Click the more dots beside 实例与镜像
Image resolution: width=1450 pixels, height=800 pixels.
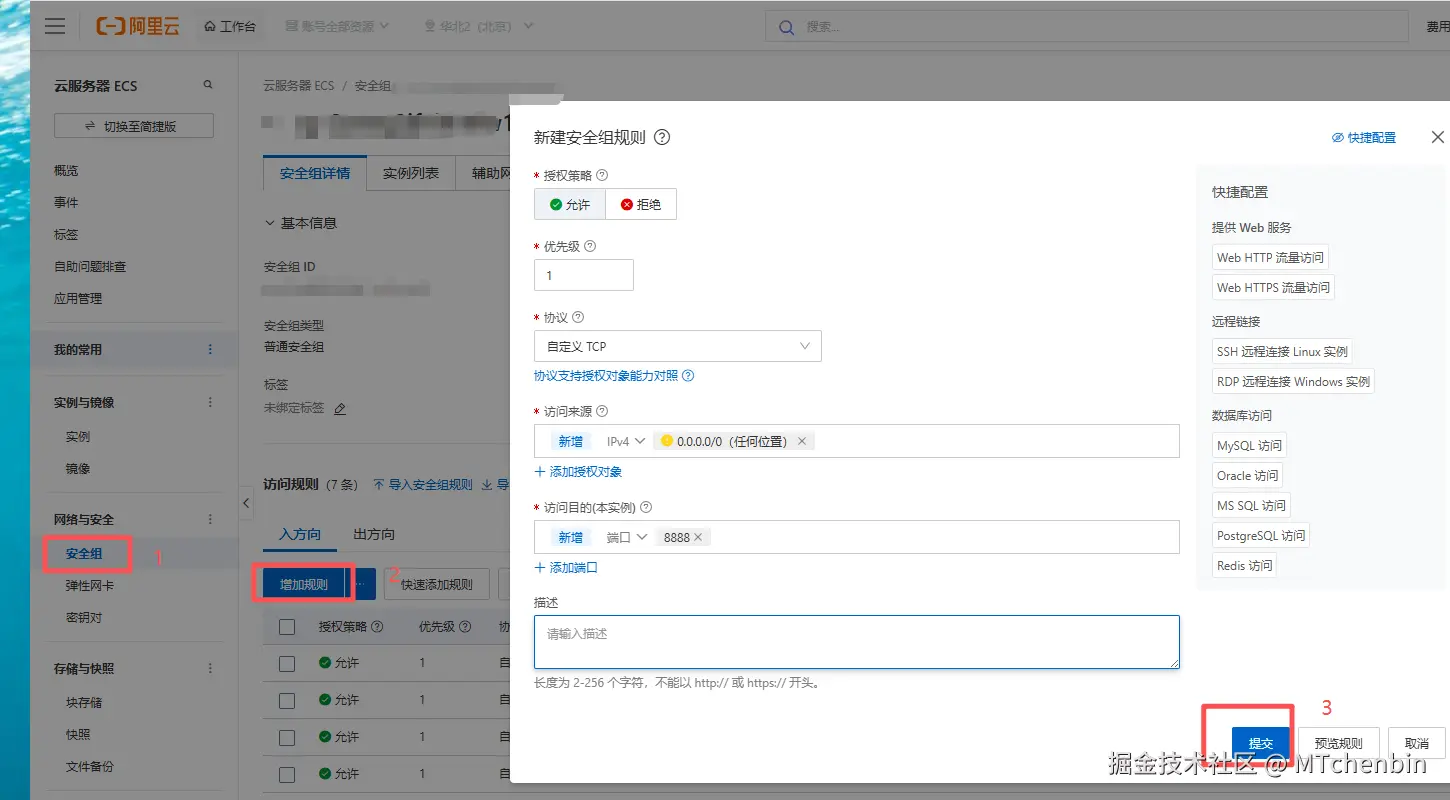210,403
